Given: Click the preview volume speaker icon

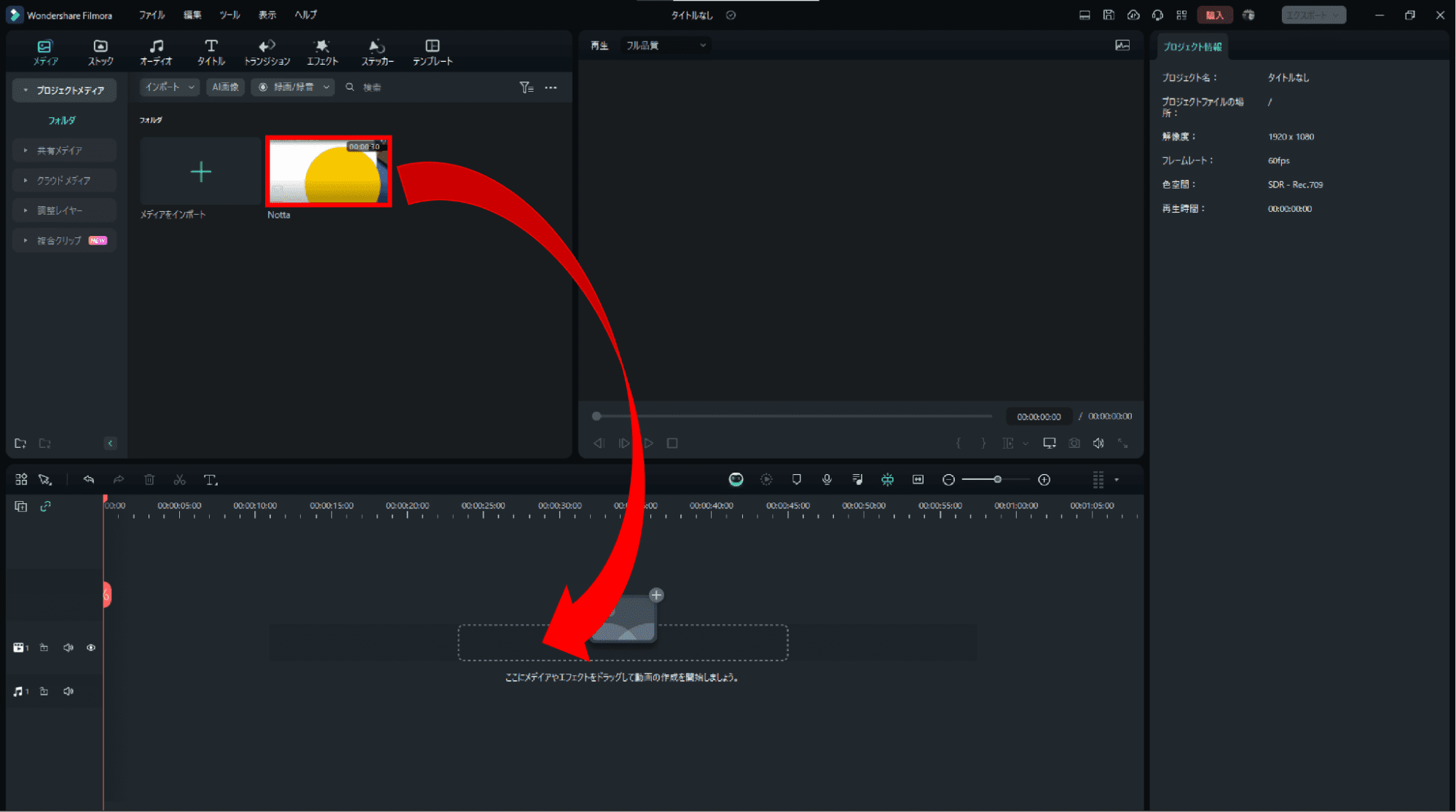Looking at the screenshot, I should [1098, 444].
